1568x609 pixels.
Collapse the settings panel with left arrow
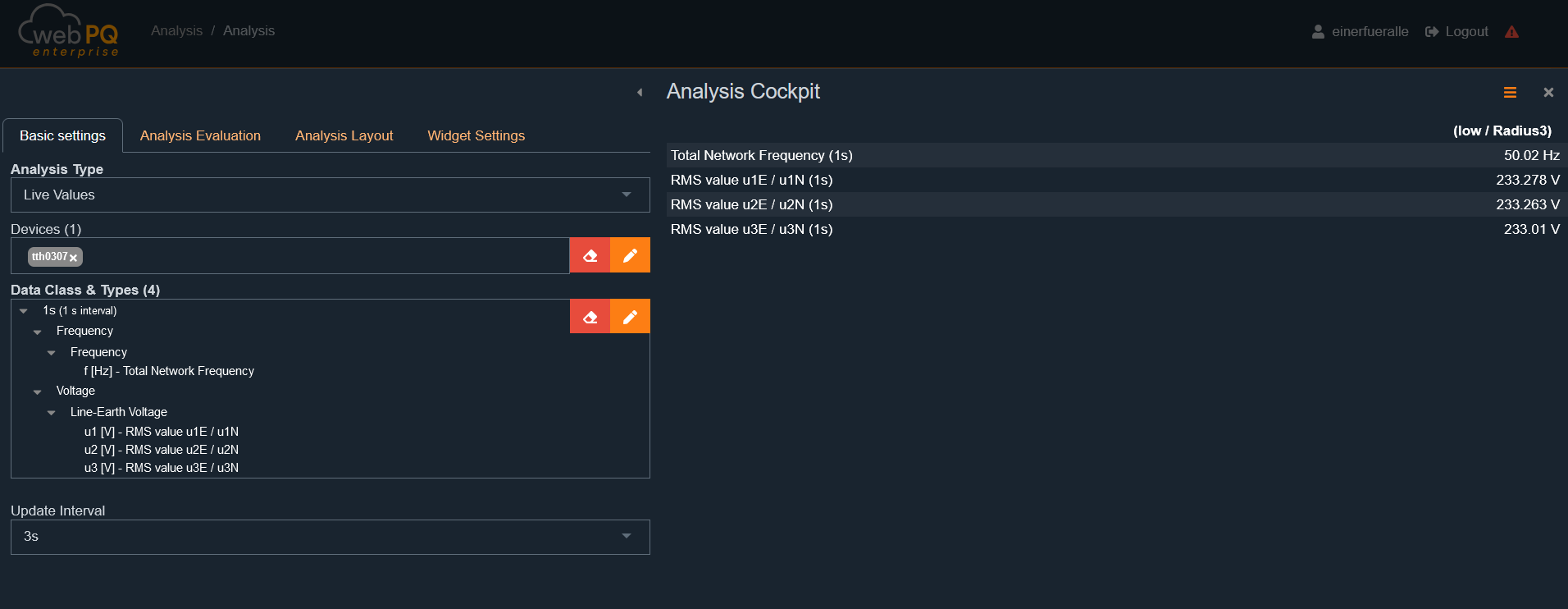[x=640, y=92]
